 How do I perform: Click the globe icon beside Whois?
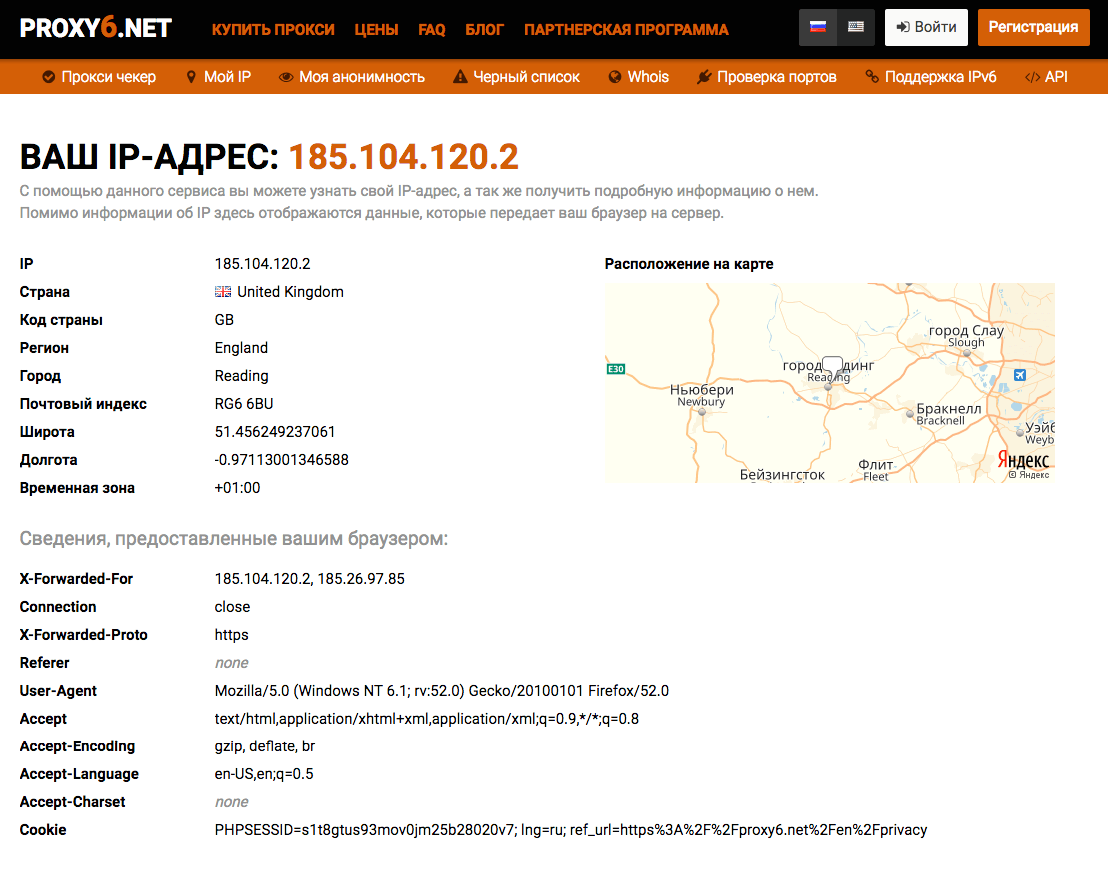(615, 77)
